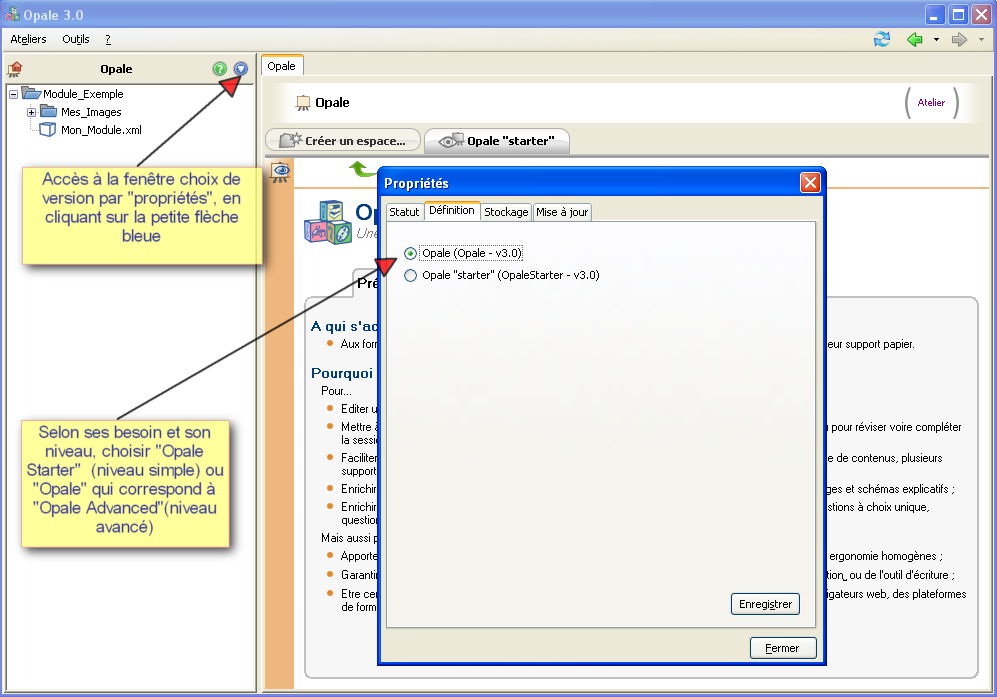The width and height of the screenshot is (997, 697).
Task: Switch to the Mise à jour tab
Action: (x=562, y=212)
